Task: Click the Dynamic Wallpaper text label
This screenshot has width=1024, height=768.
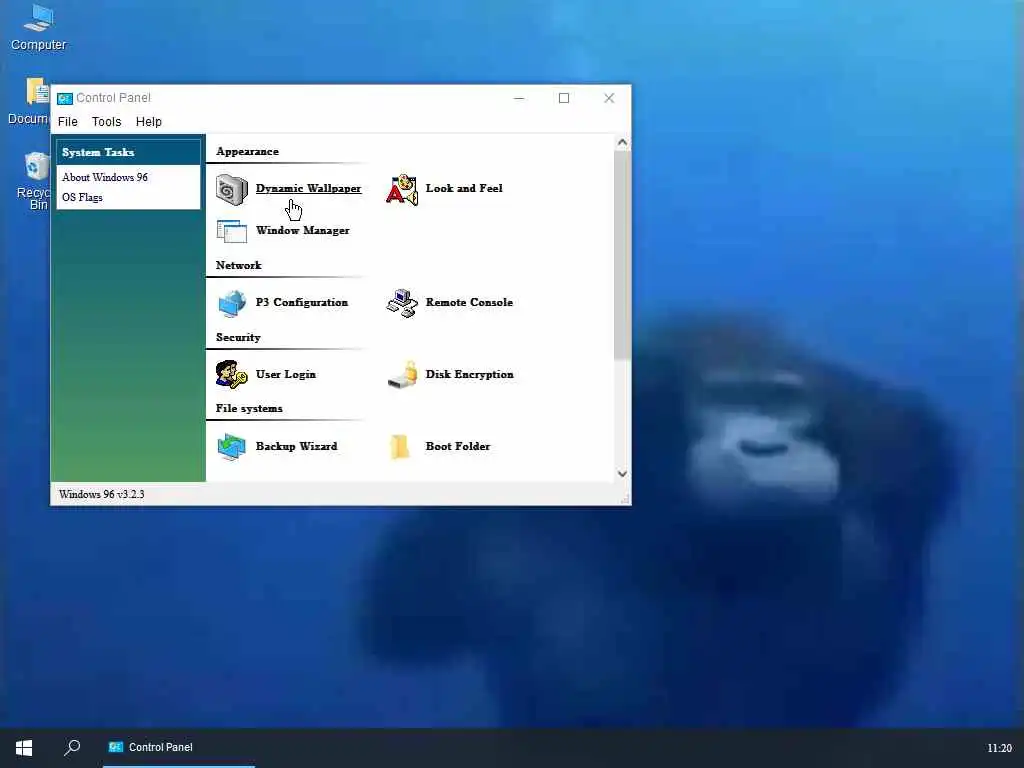Action: click(x=308, y=189)
